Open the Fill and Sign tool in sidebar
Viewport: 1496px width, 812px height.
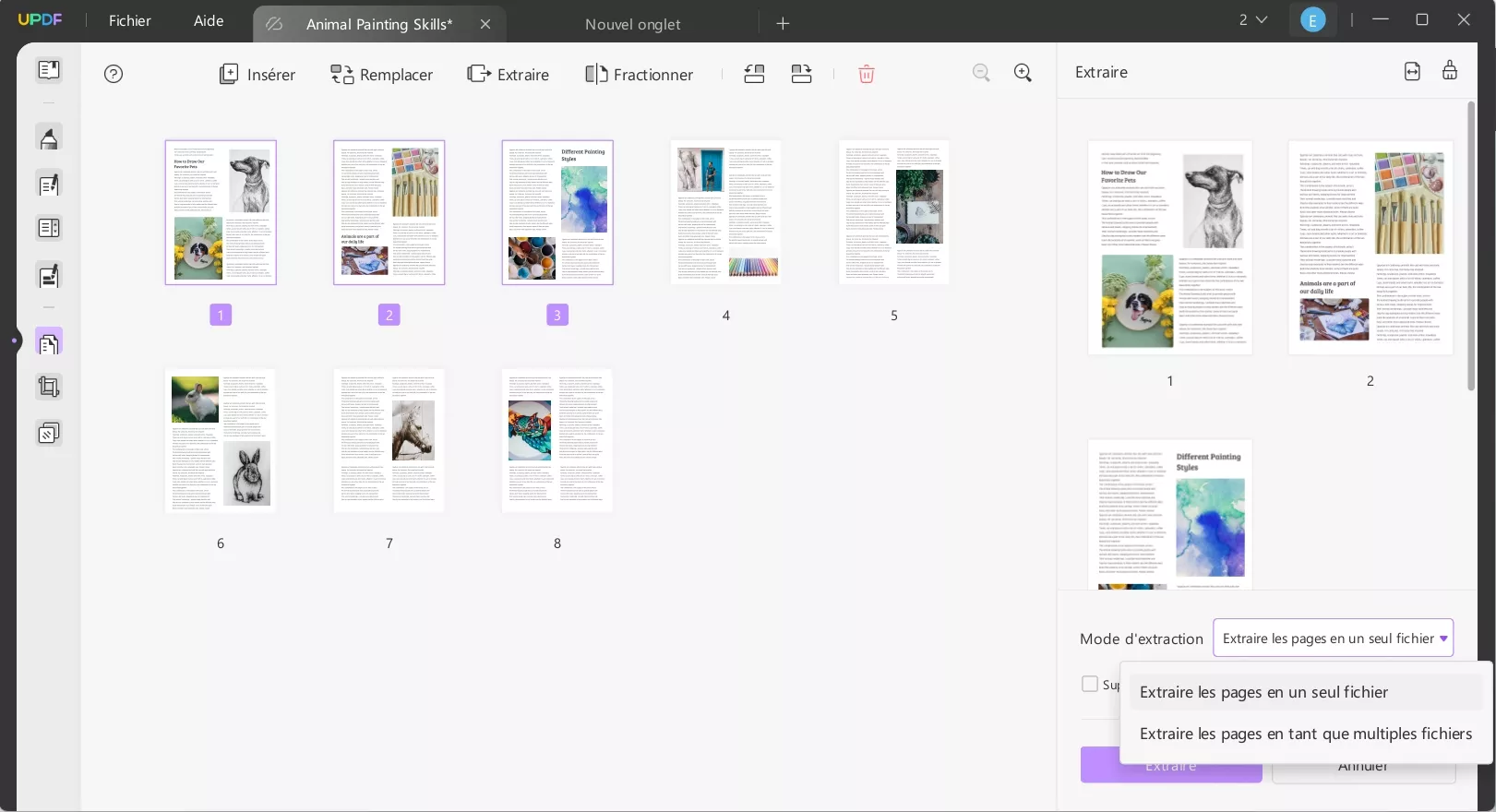pyautogui.click(x=49, y=275)
